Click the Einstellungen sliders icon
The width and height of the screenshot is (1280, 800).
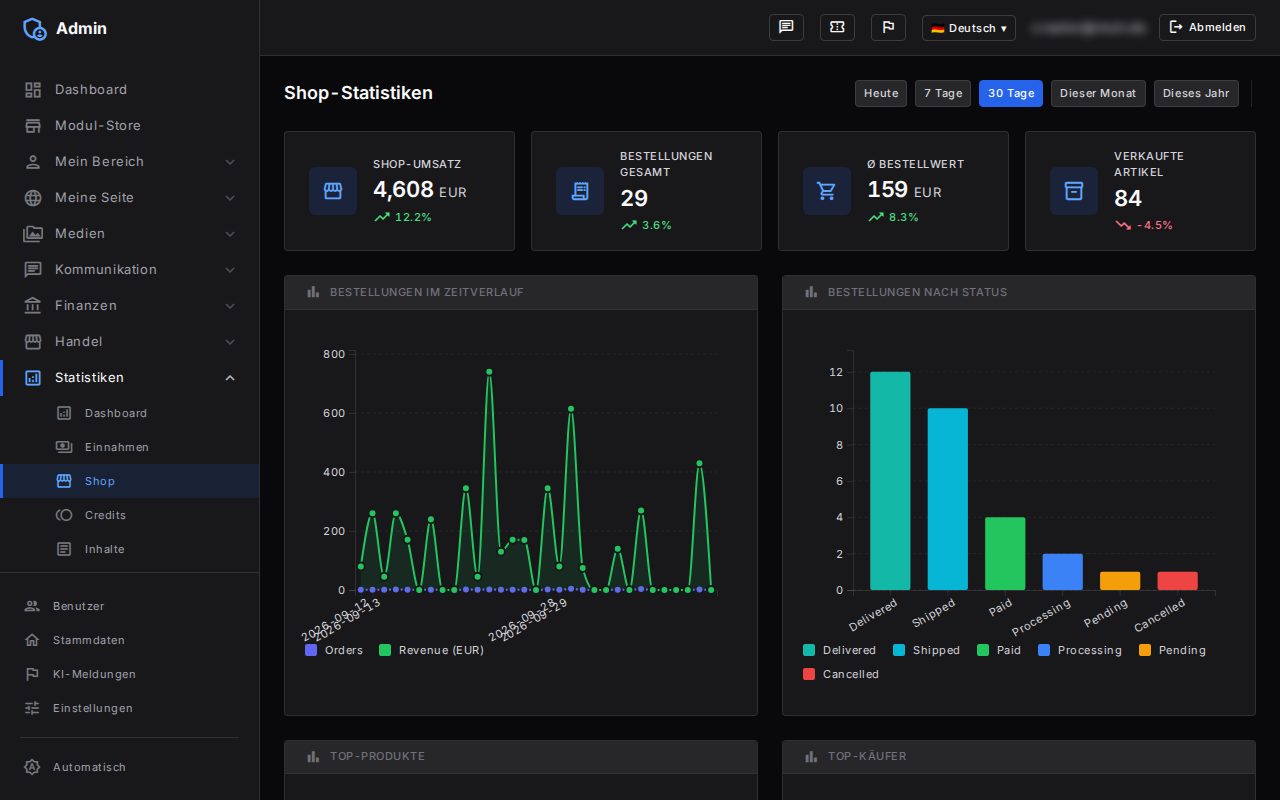(x=32, y=708)
